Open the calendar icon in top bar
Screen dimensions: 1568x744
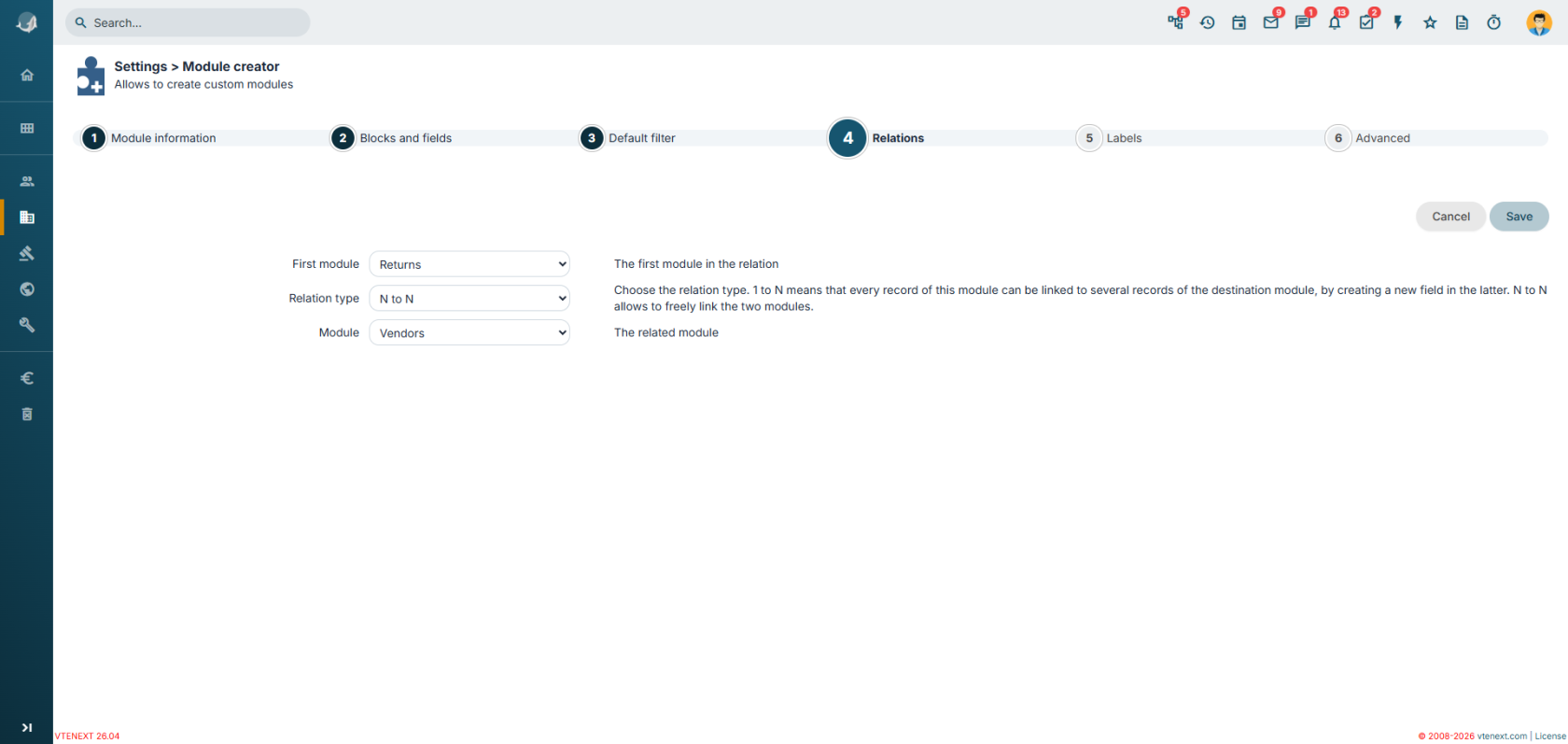pyautogui.click(x=1239, y=22)
